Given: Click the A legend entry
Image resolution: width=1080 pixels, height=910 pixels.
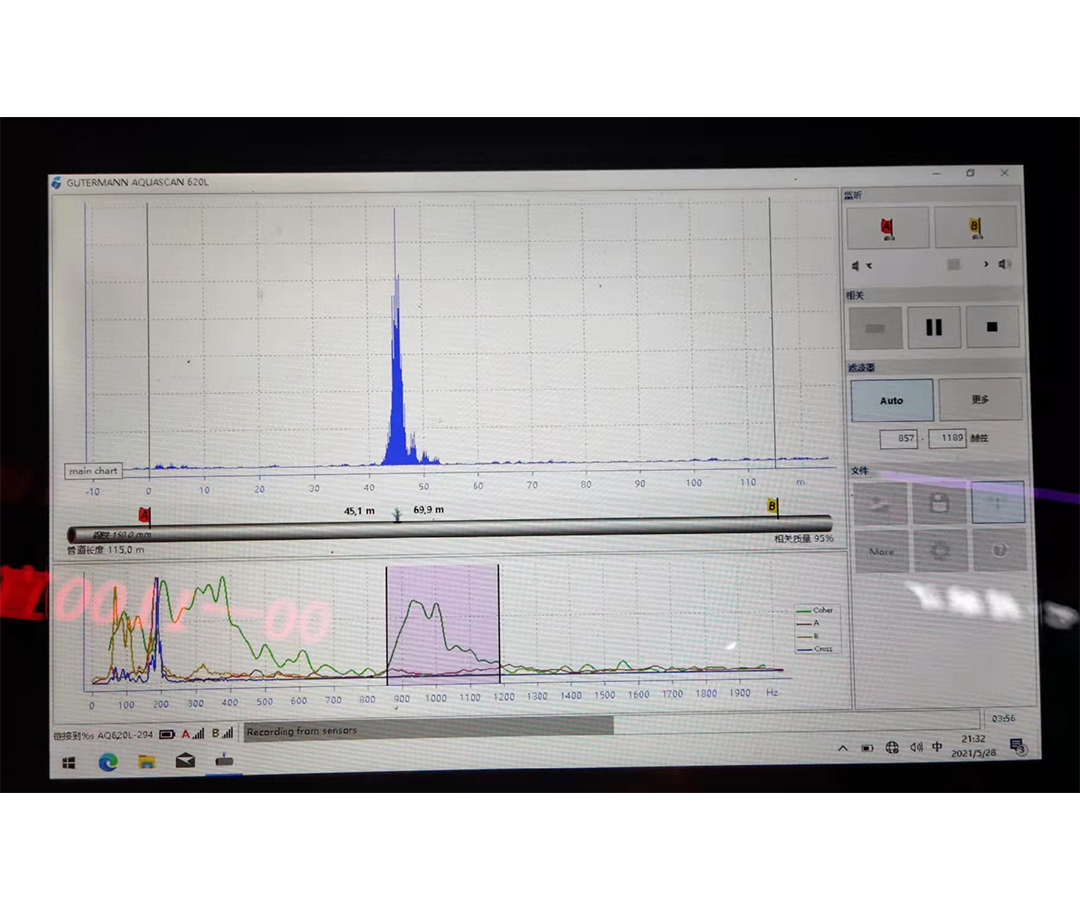Looking at the screenshot, I should (807, 623).
